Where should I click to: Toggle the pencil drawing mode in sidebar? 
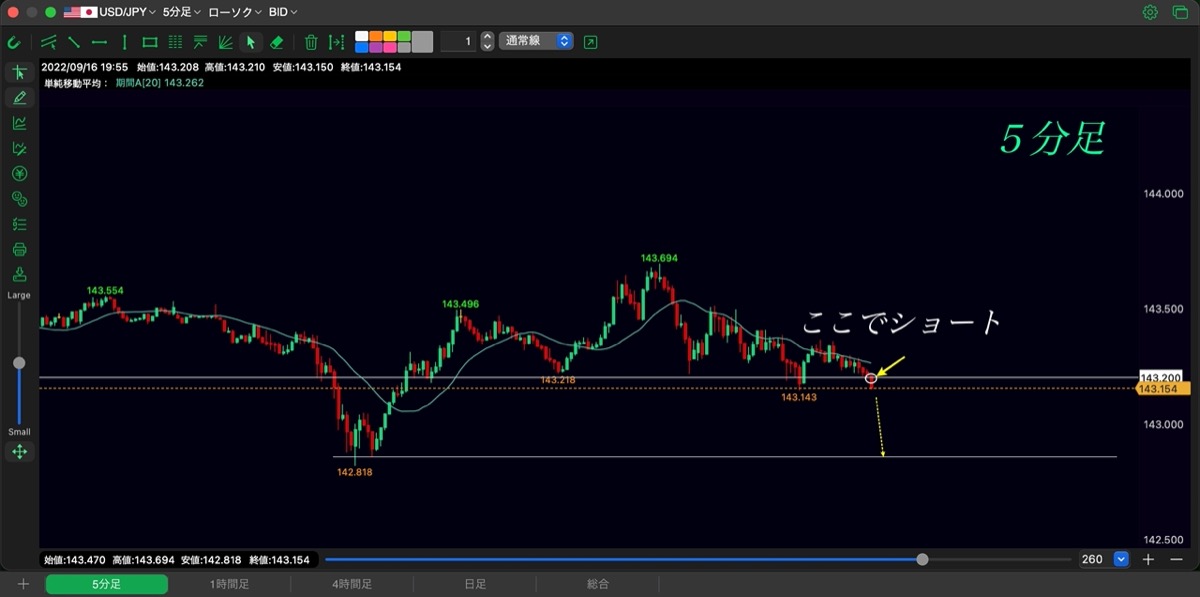(19, 97)
